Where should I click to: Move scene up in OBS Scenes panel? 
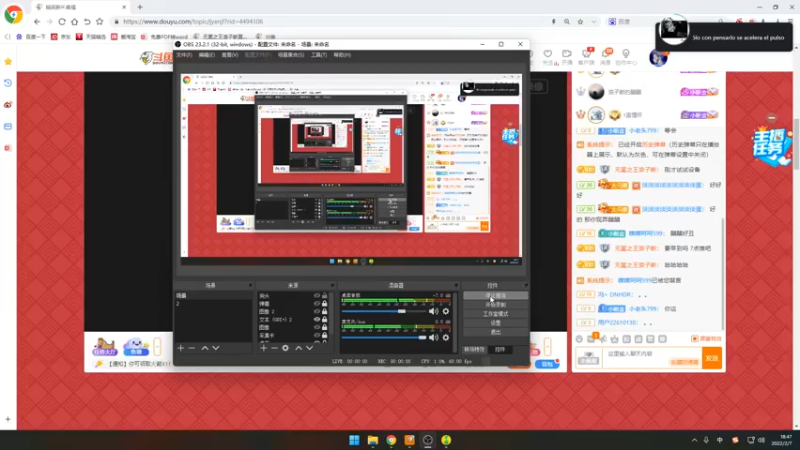[x=205, y=348]
